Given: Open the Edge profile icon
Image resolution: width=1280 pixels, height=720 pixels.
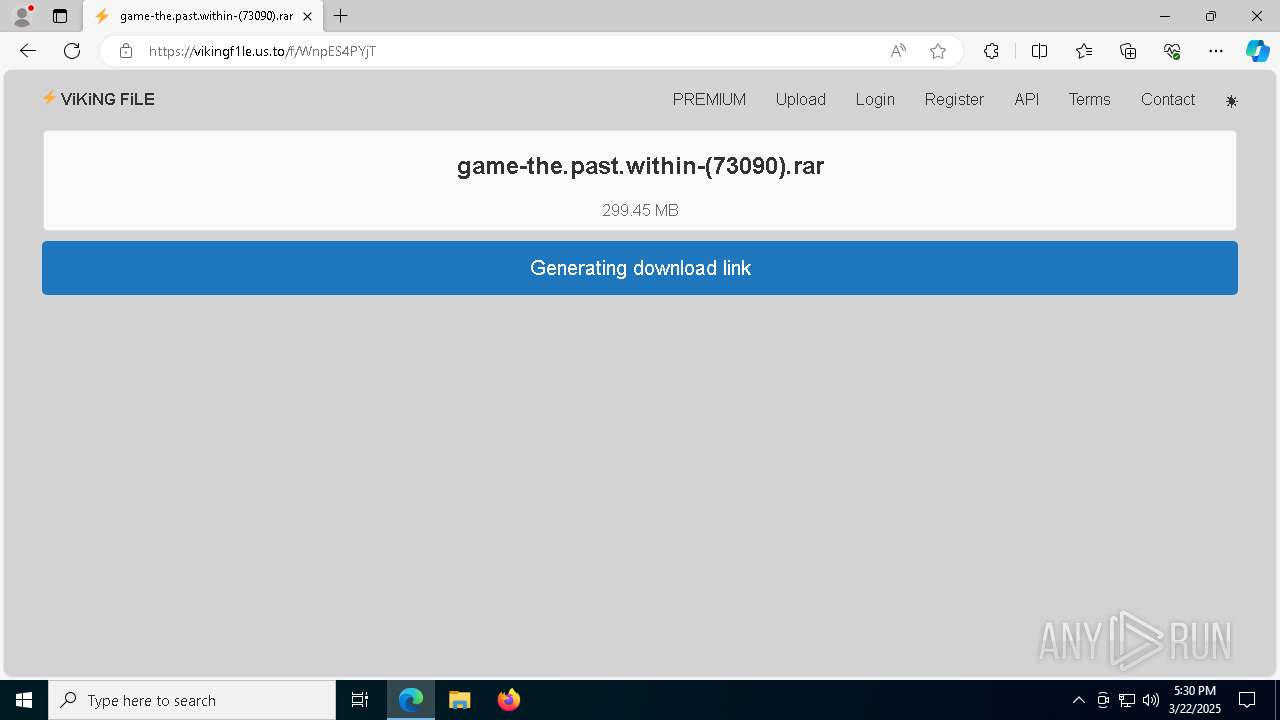Looking at the screenshot, I should click(22, 16).
